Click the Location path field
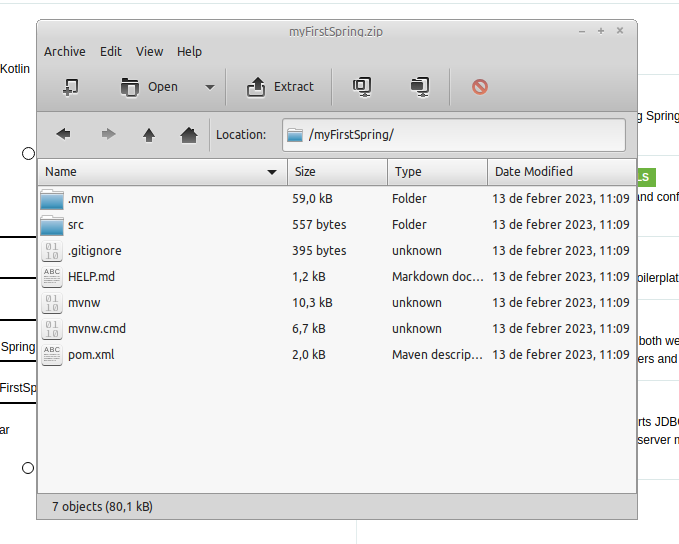This screenshot has height=544, width=679. tap(454, 135)
